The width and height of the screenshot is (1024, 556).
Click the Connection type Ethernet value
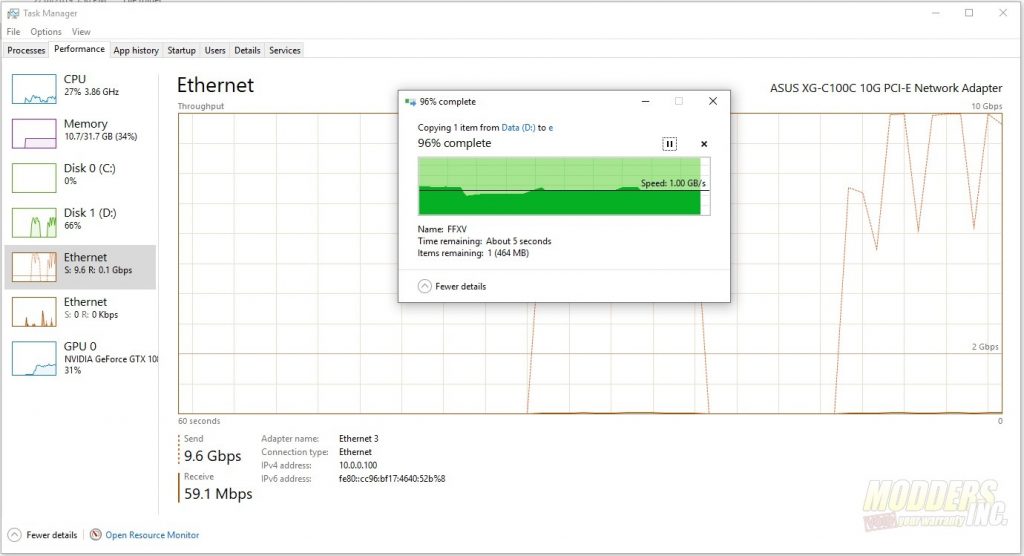pos(355,451)
